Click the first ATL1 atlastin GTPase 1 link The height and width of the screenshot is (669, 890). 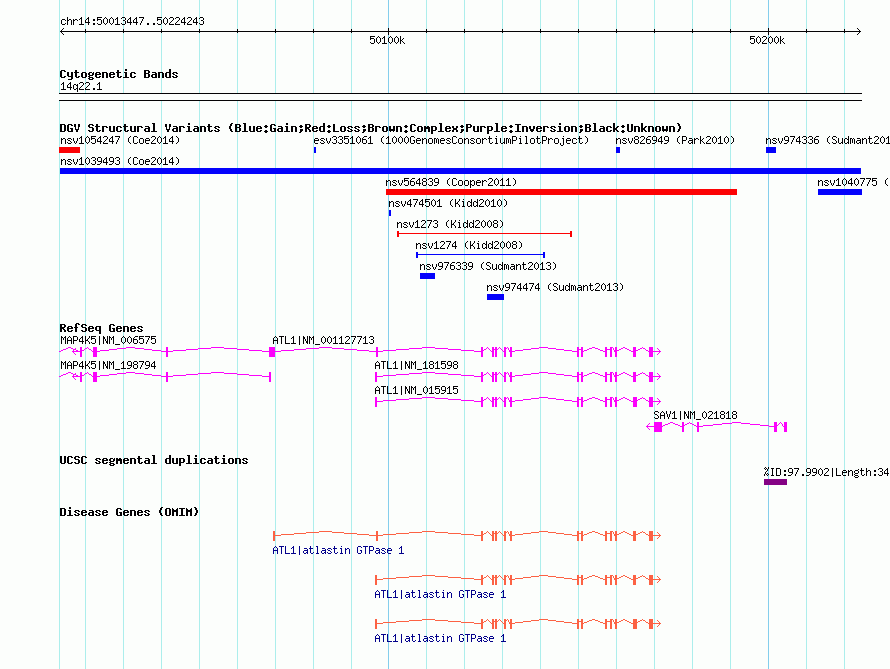(x=338, y=550)
